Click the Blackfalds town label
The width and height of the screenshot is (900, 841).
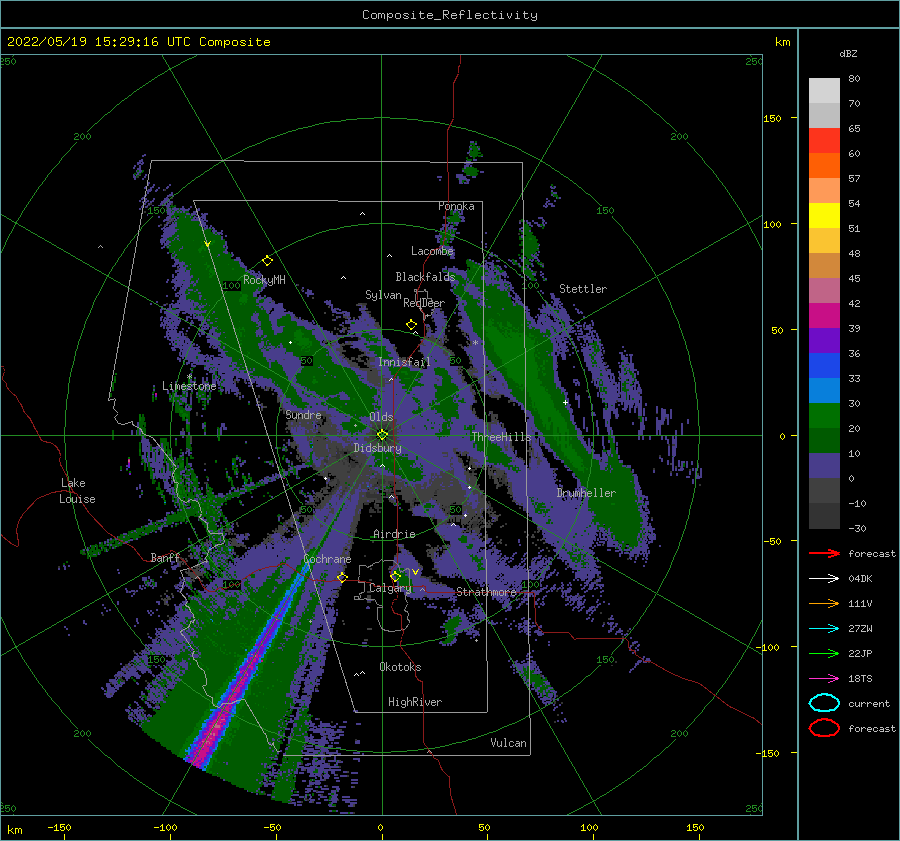click(425, 277)
